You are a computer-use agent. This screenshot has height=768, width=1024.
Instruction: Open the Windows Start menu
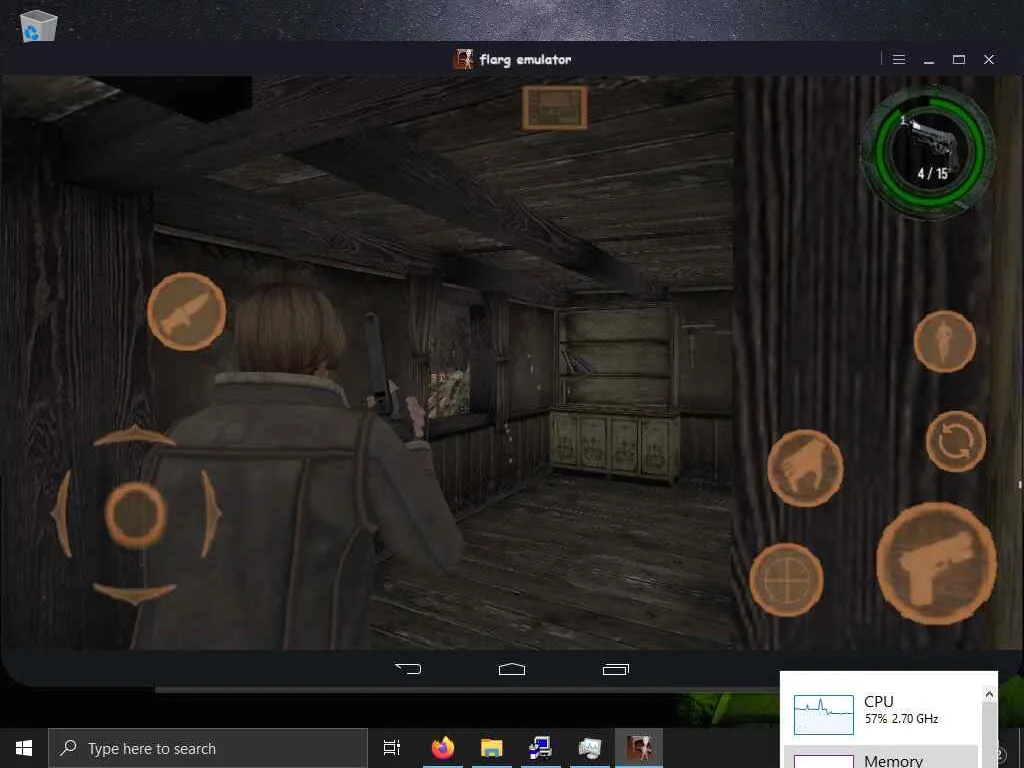[x=24, y=748]
